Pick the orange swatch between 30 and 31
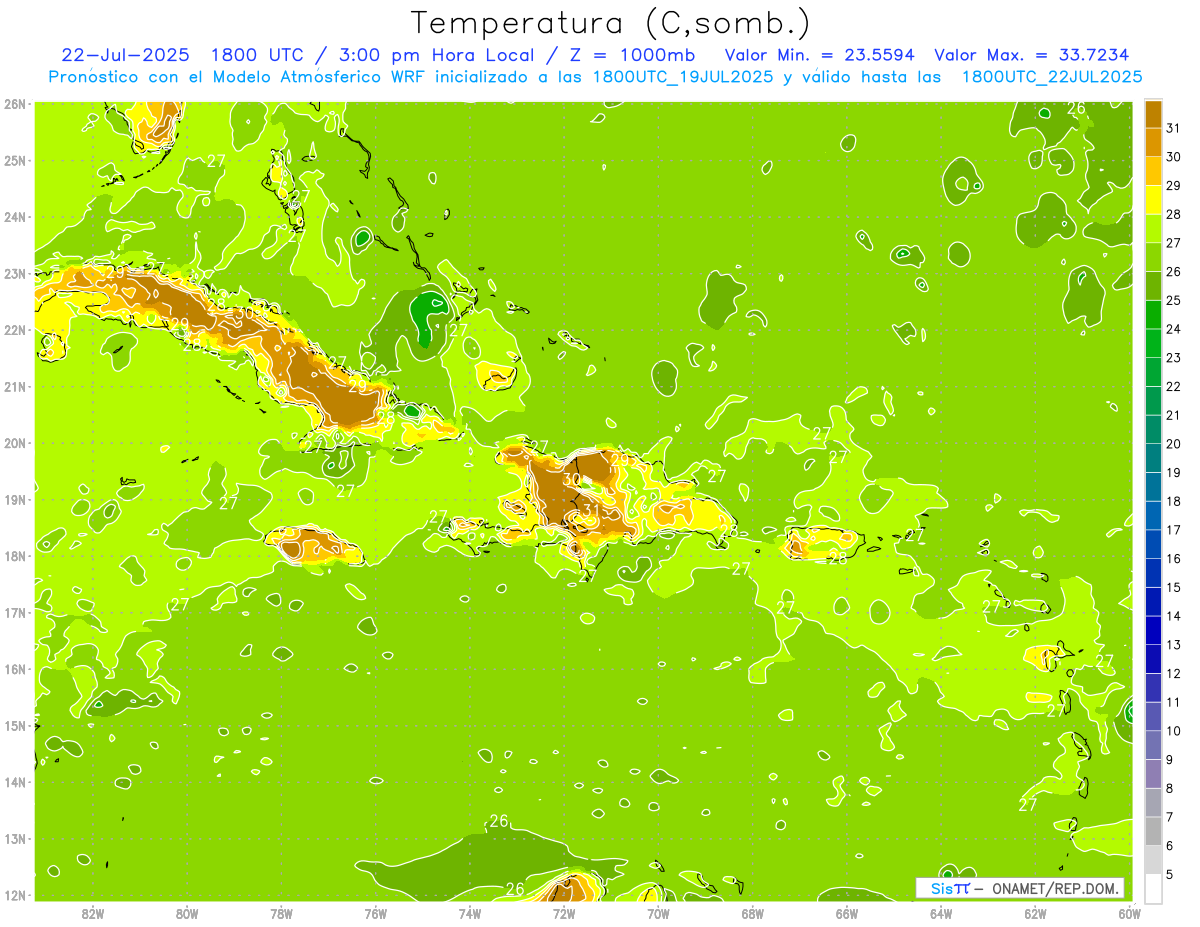Image resolution: width=1200 pixels, height=927 pixels. pos(1154,142)
